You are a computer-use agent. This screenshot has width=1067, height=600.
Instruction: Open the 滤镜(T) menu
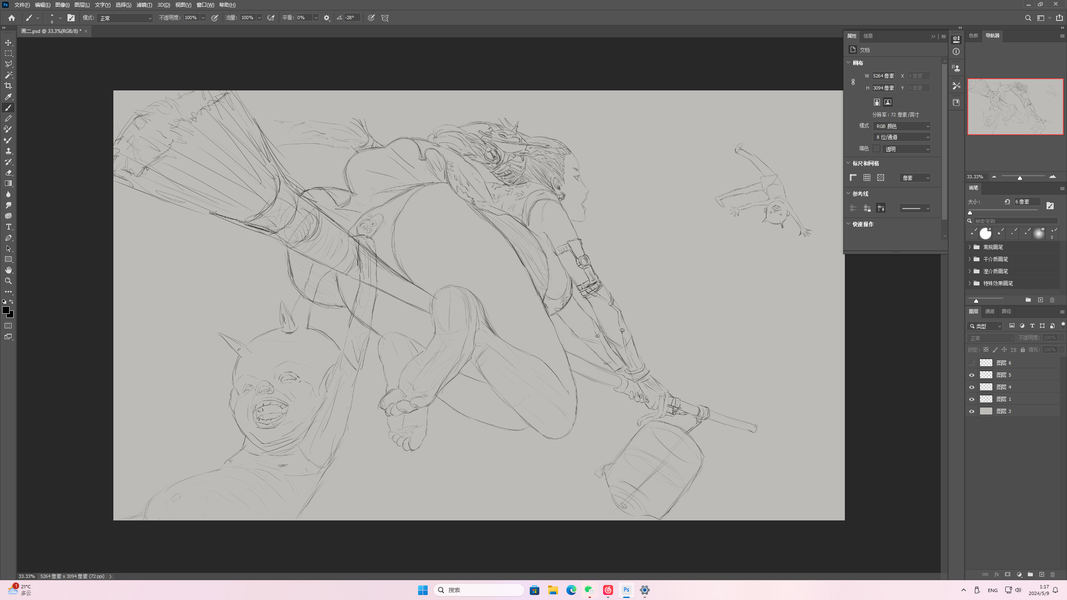click(x=144, y=5)
